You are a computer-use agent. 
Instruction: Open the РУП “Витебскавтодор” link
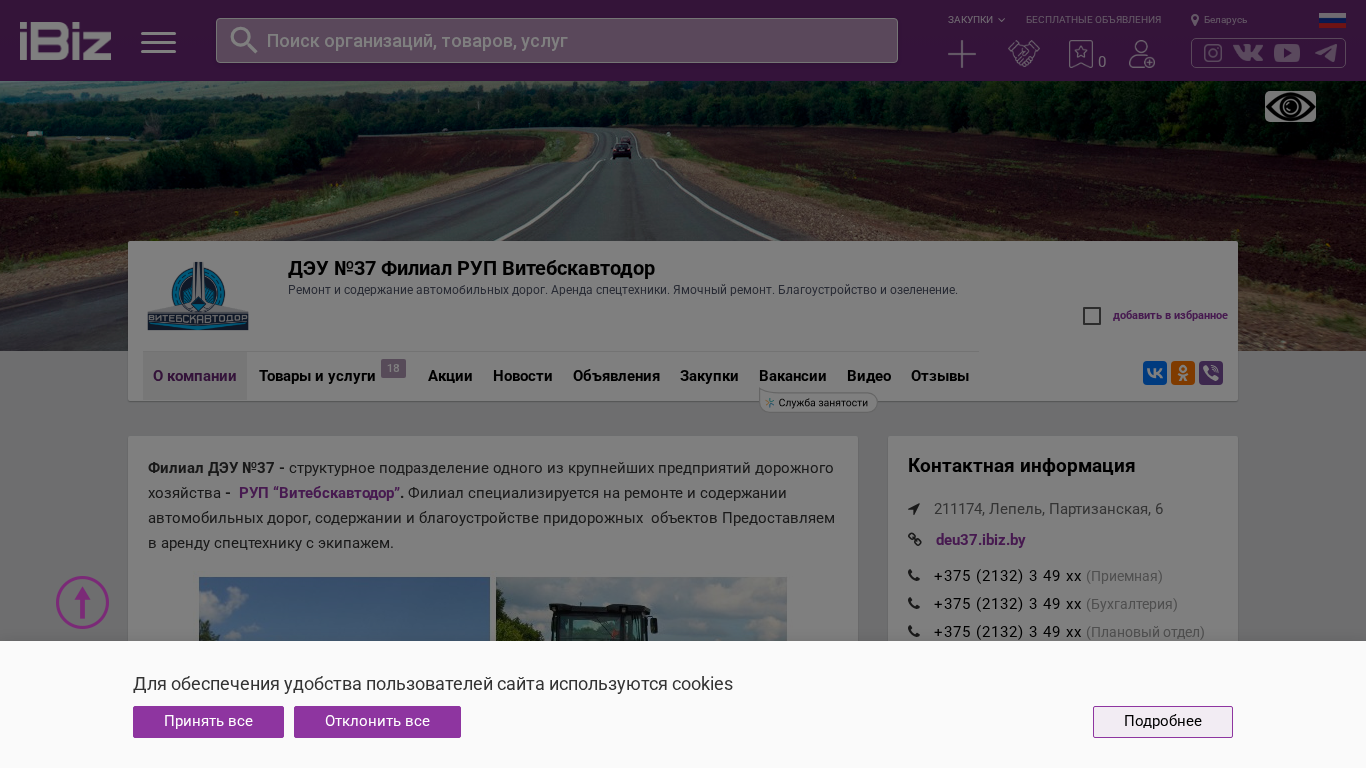pos(320,493)
